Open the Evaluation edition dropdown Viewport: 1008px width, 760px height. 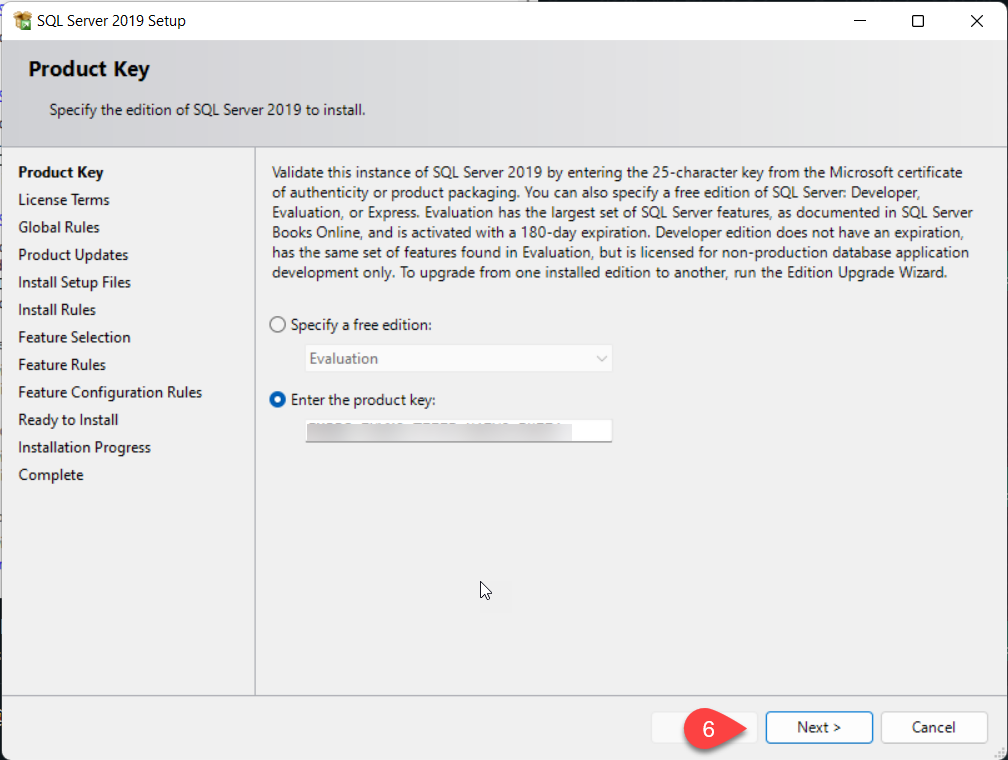click(458, 359)
